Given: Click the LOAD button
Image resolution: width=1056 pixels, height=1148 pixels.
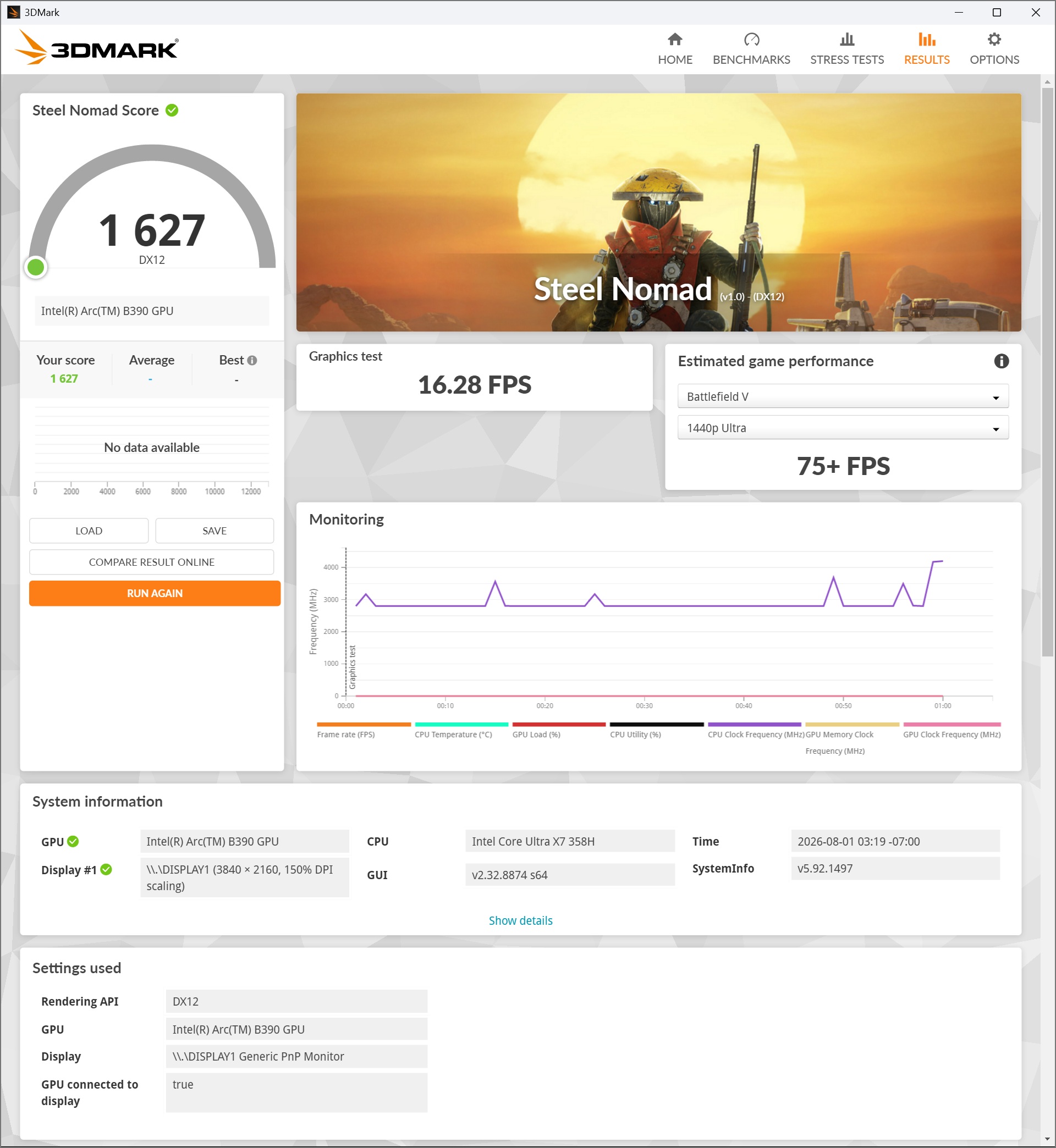Looking at the screenshot, I should tap(89, 531).
